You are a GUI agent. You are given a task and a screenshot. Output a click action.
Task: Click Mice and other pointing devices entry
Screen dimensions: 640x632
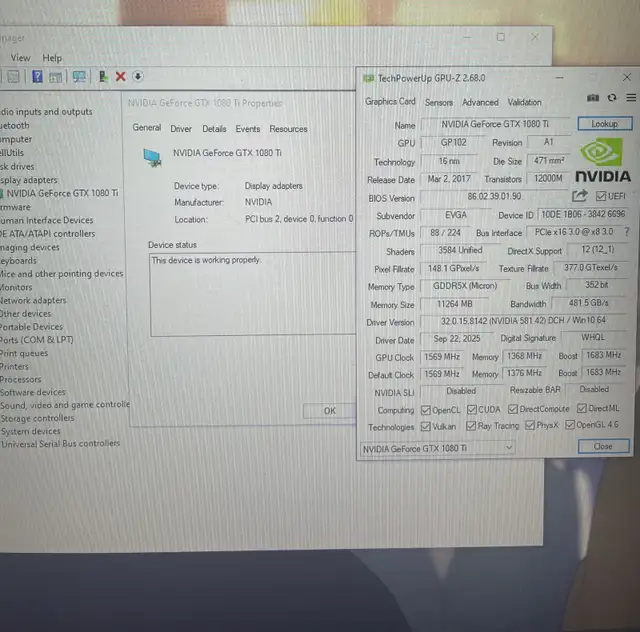[x=62, y=274]
